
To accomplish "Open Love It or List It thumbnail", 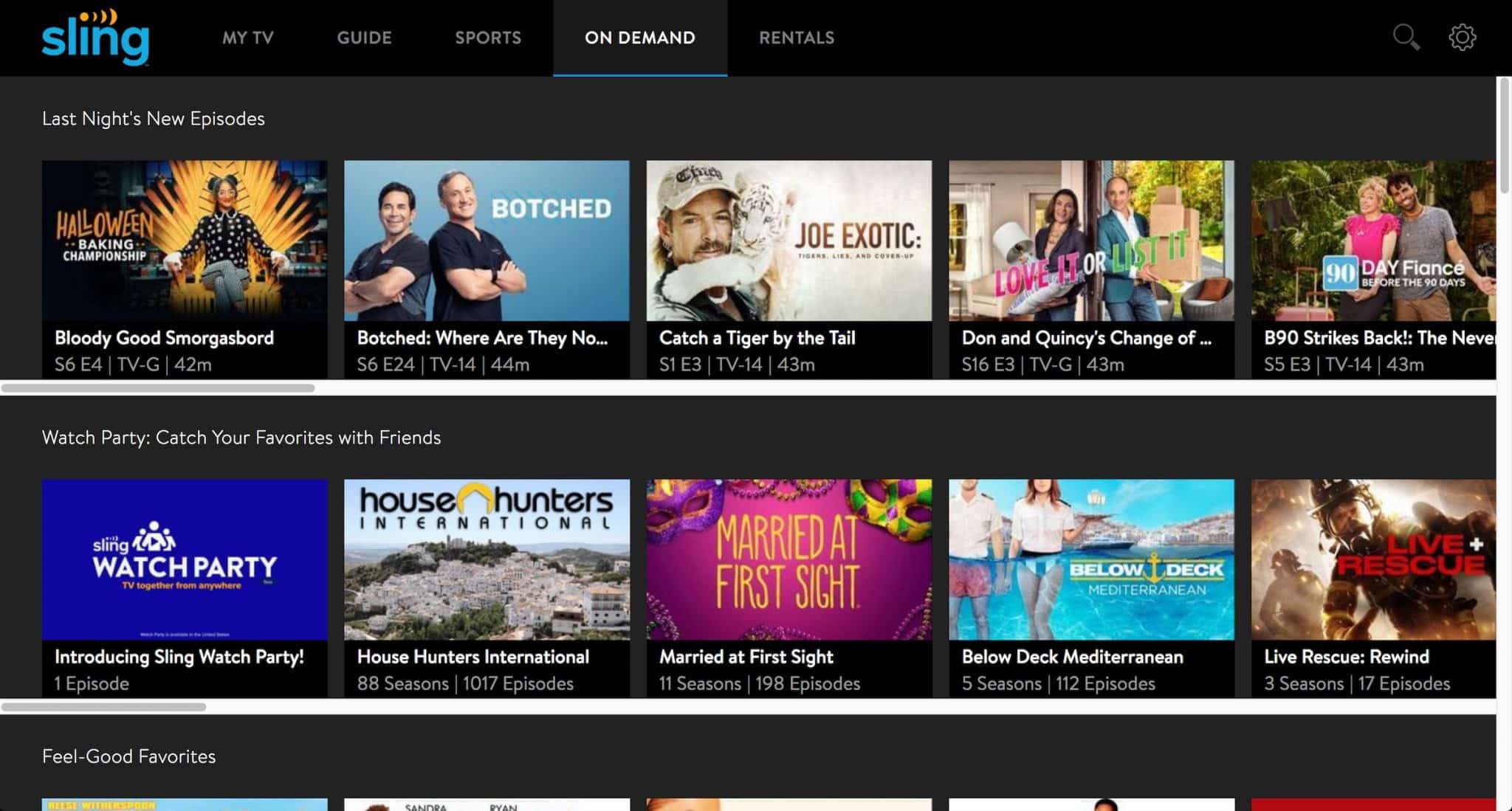I will click(1091, 241).
